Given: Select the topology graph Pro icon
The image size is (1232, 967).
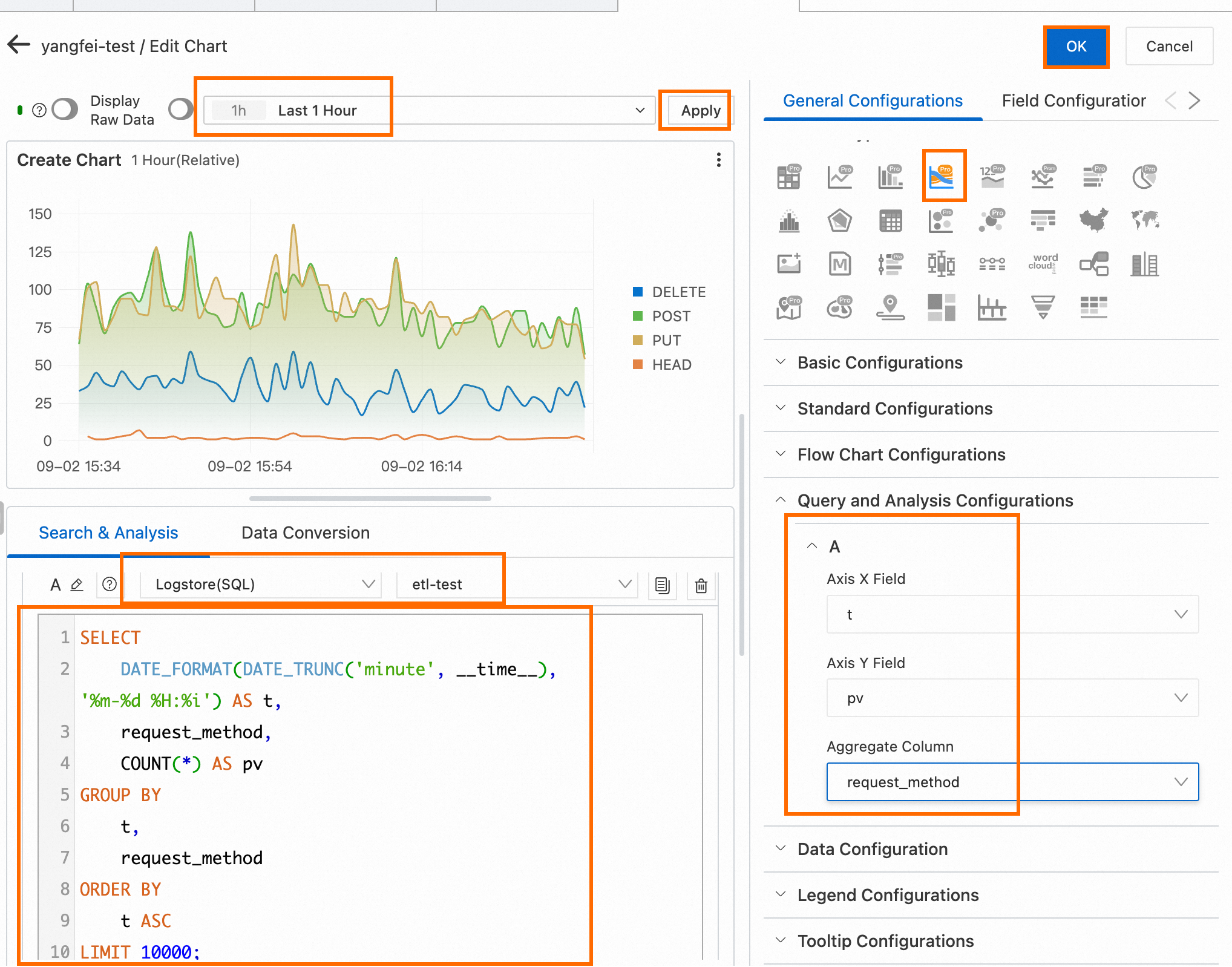Looking at the screenshot, I should coord(992,221).
